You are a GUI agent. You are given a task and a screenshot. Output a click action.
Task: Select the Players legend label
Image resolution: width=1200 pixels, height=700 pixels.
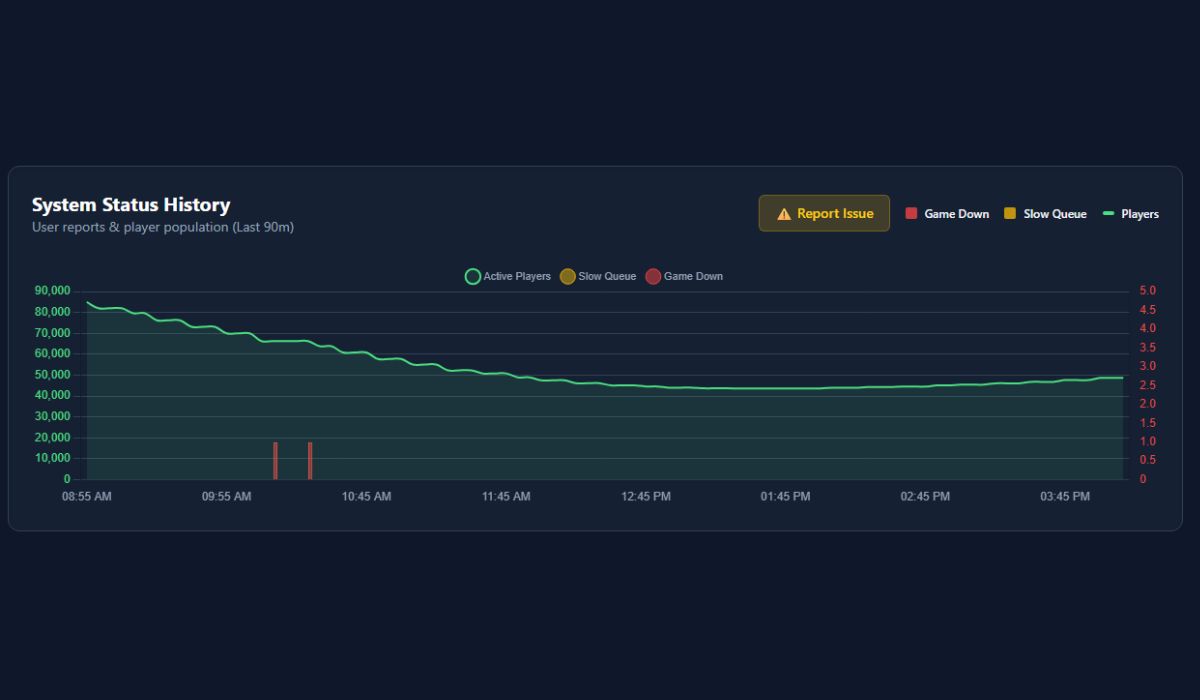[x=1140, y=213]
